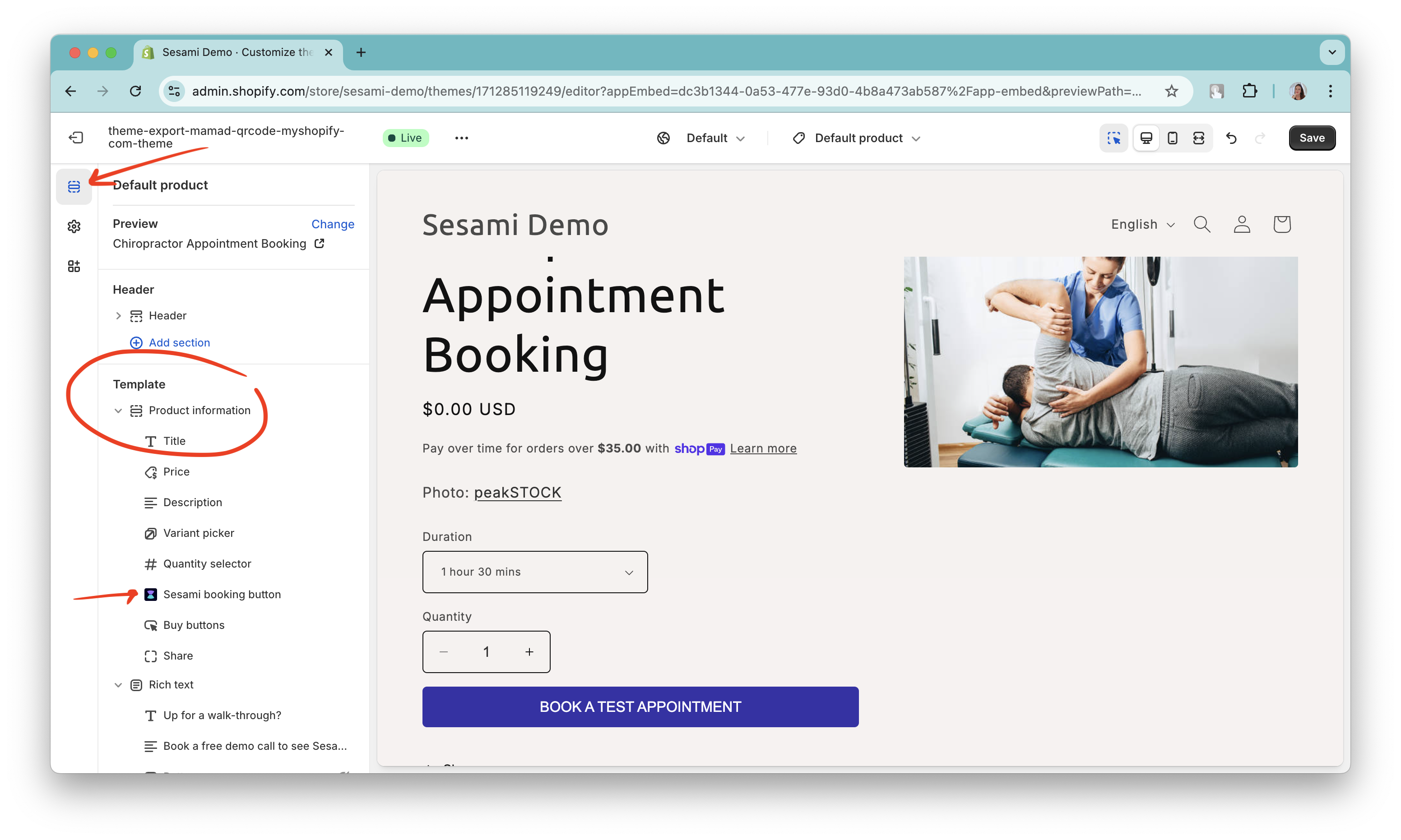Increase quantity with plus button

[x=529, y=651]
